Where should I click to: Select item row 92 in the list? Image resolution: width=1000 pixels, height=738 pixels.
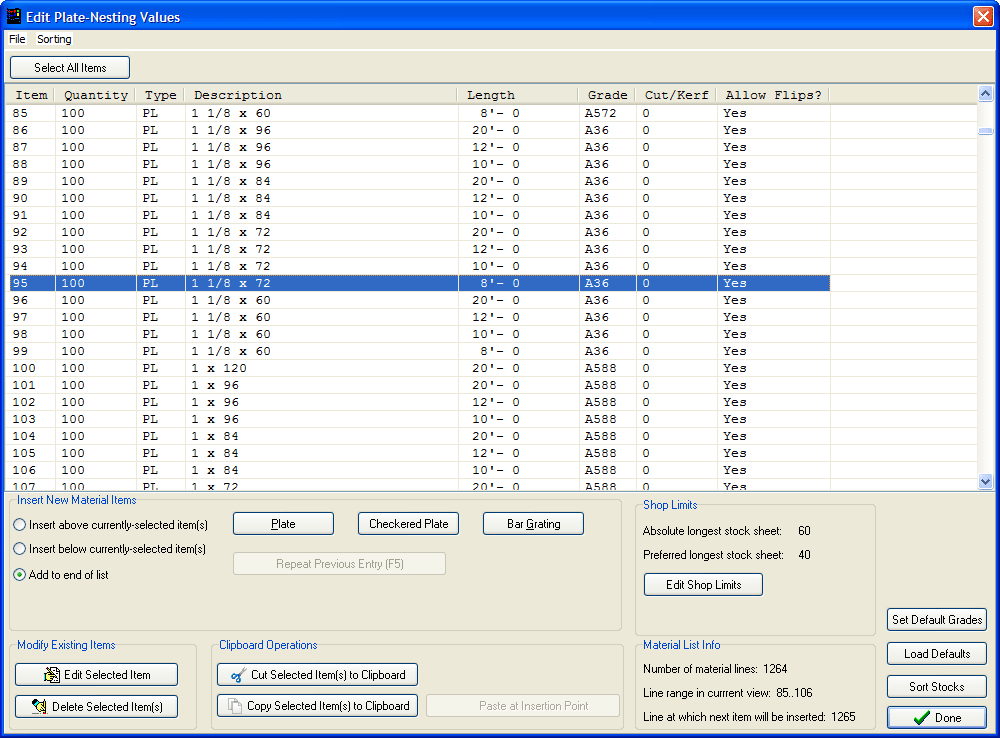[x=418, y=232]
